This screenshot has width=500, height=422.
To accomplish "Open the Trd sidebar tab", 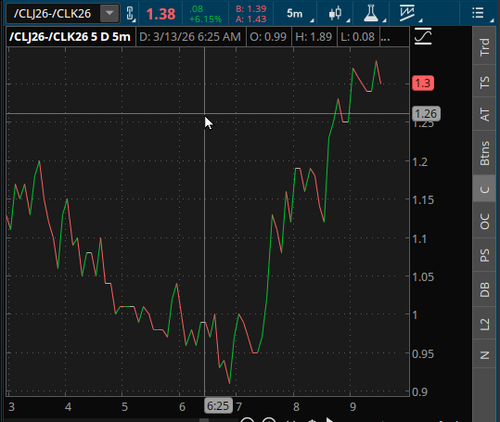I will coord(484,47).
